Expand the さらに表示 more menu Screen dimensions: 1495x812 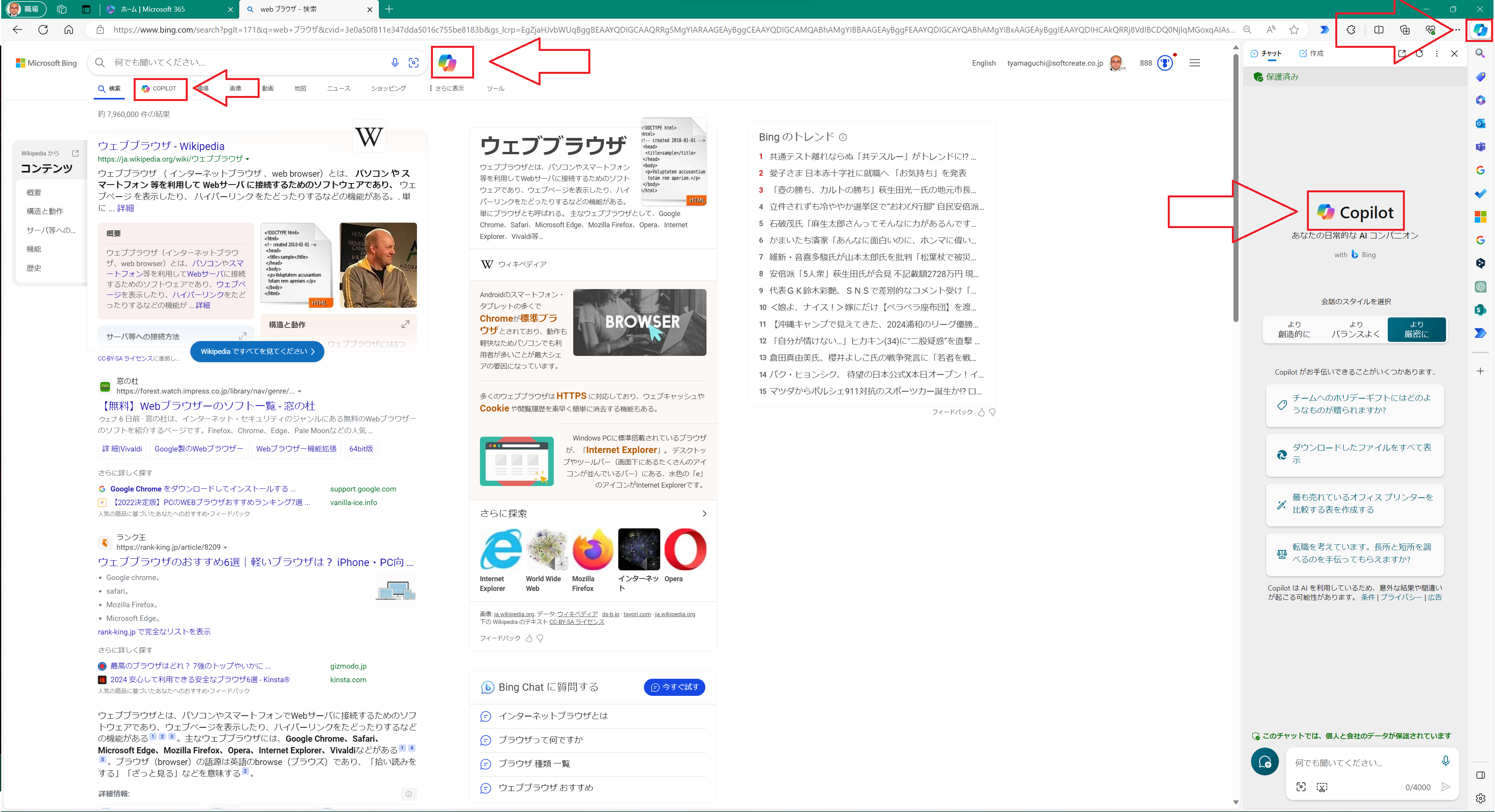pyautogui.click(x=446, y=88)
